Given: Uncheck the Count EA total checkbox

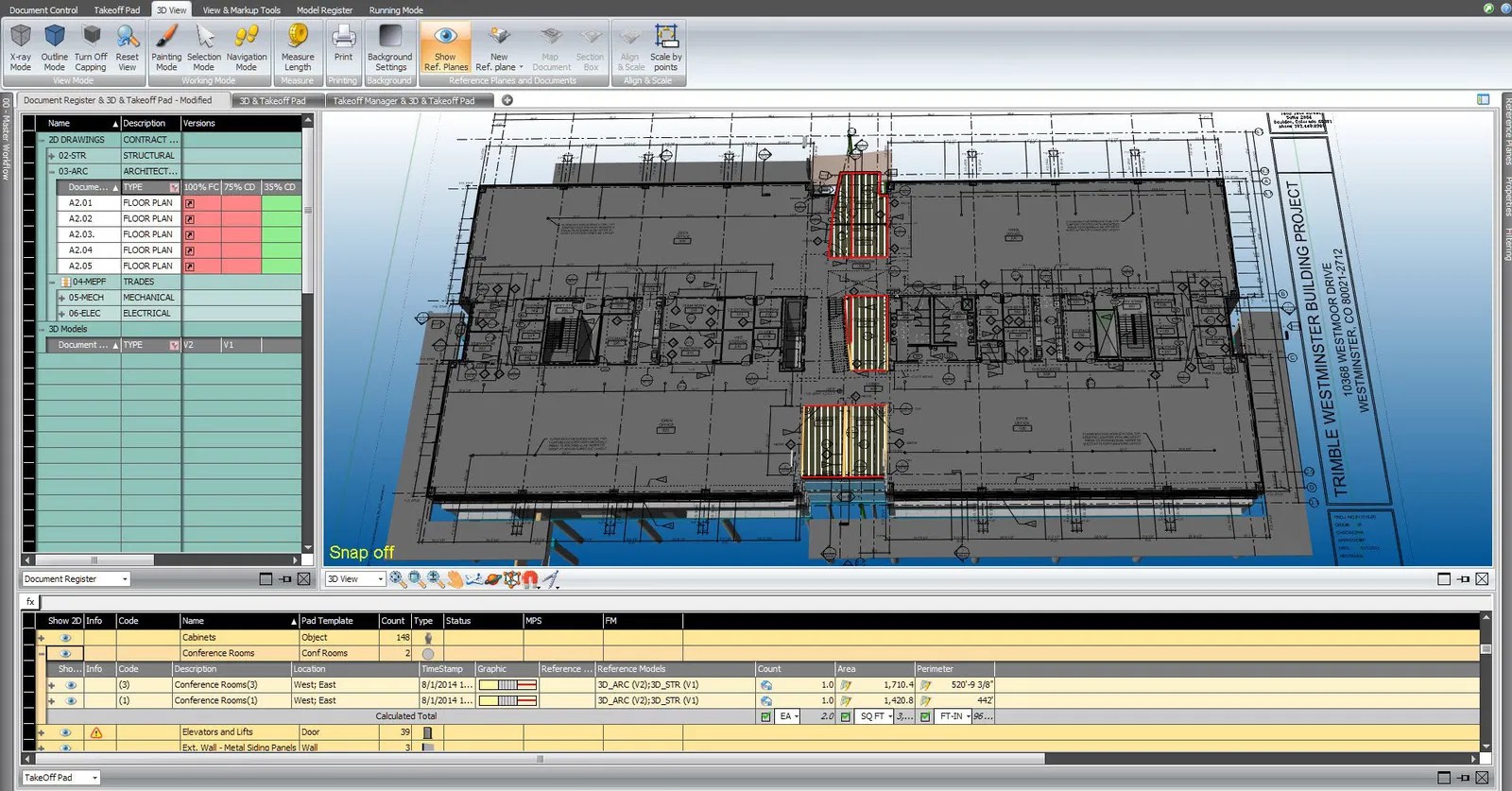Looking at the screenshot, I should point(765,716).
